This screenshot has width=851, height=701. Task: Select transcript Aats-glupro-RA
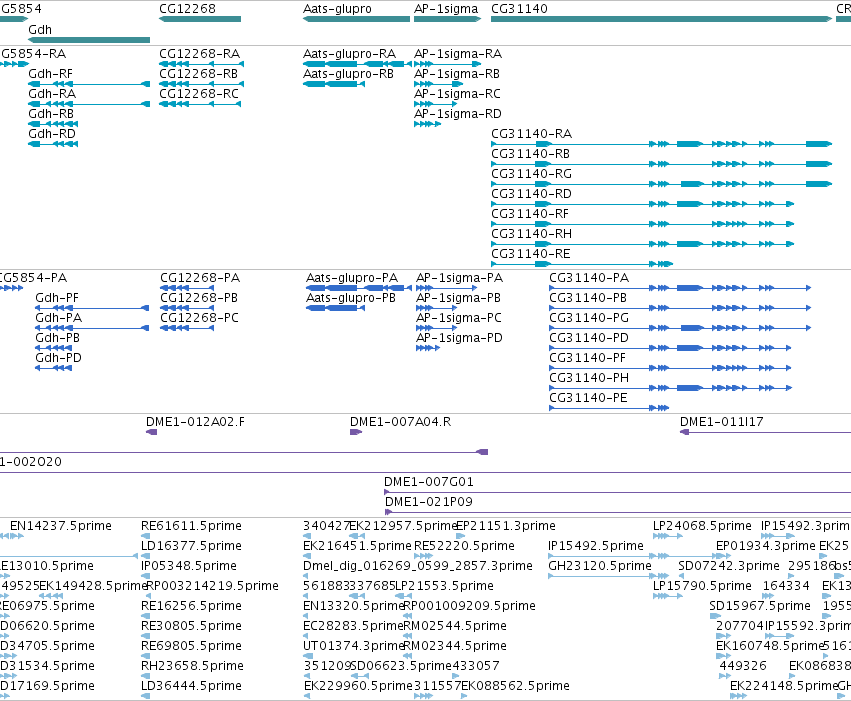coord(350,54)
